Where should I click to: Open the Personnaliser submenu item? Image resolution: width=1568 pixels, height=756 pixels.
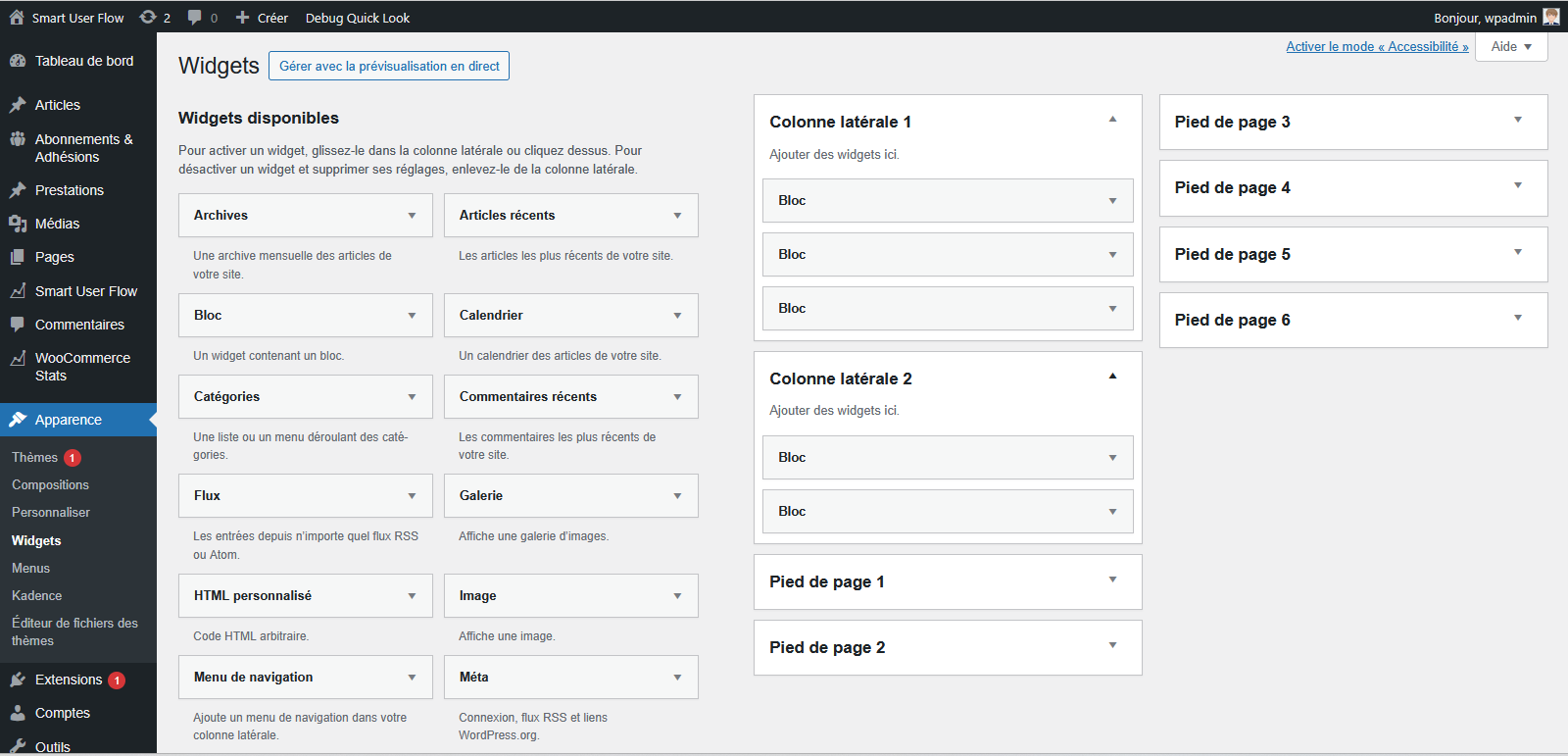pyautogui.click(x=51, y=513)
